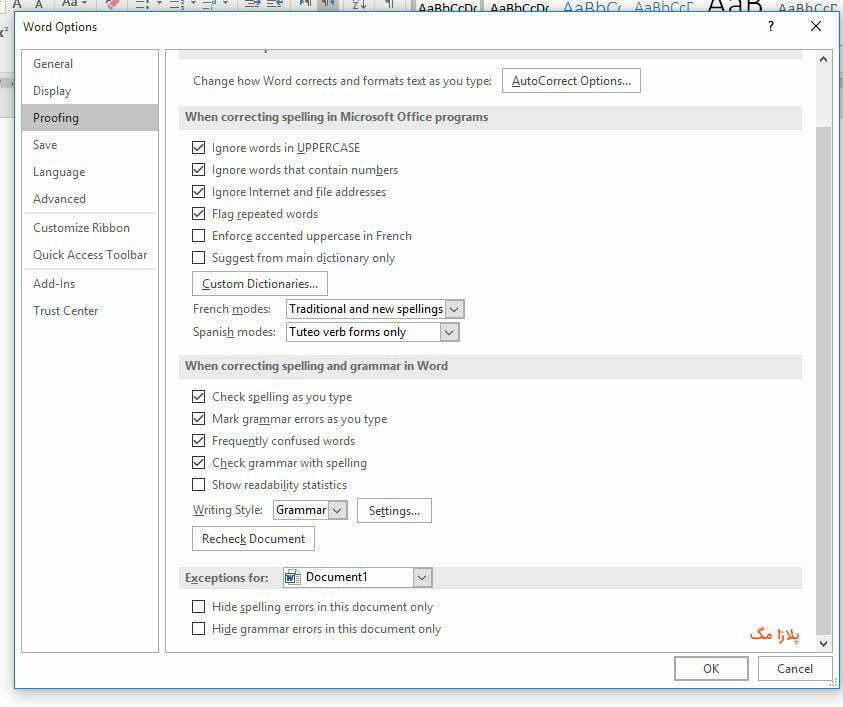Uncheck Ignore Internet and file addresses
This screenshot has height=707, width=843.
click(x=198, y=191)
